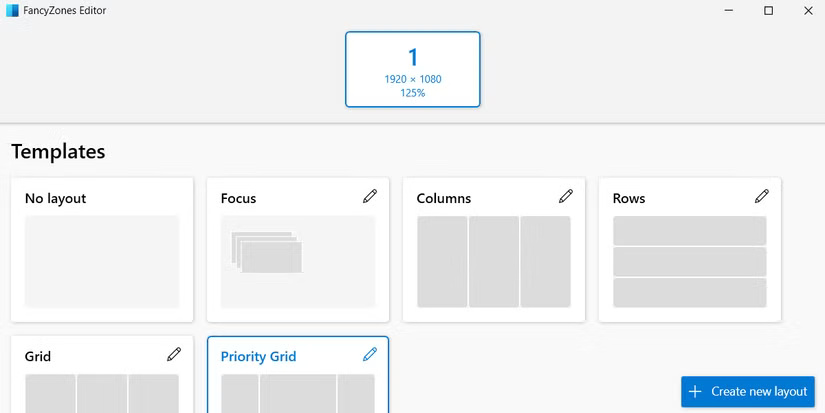Edit the Grid template using pencil icon
This screenshot has width=825, height=413.
(x=174, y=354)
